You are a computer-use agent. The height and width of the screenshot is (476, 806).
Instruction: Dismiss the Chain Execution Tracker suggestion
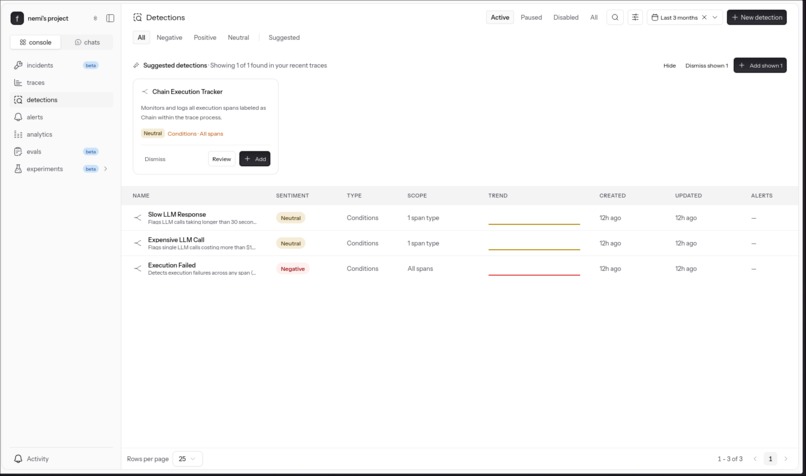pyautogui.click(x=155, y=159)
